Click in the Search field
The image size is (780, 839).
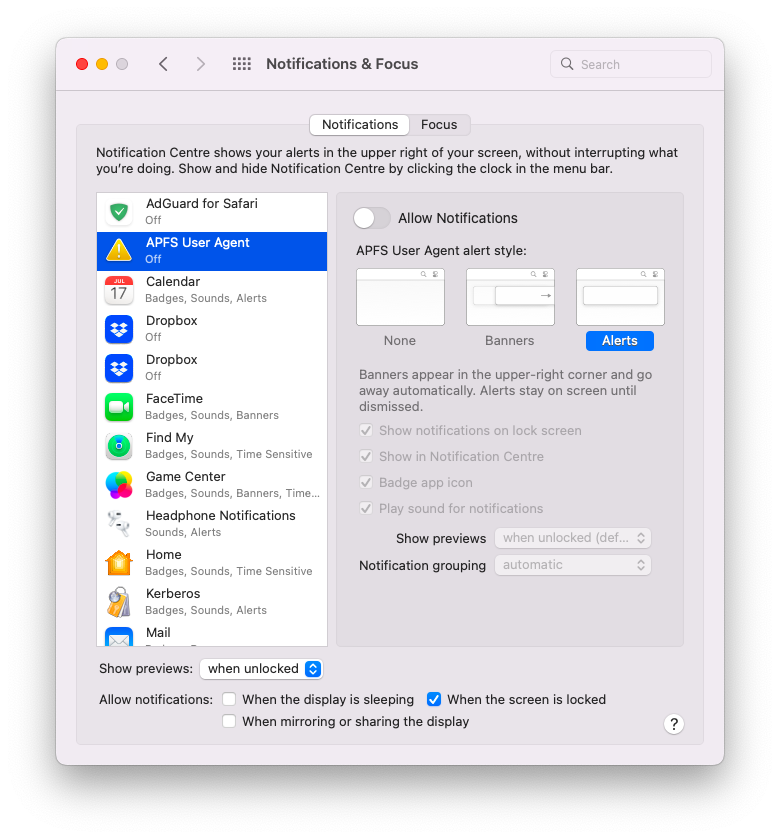631,64
